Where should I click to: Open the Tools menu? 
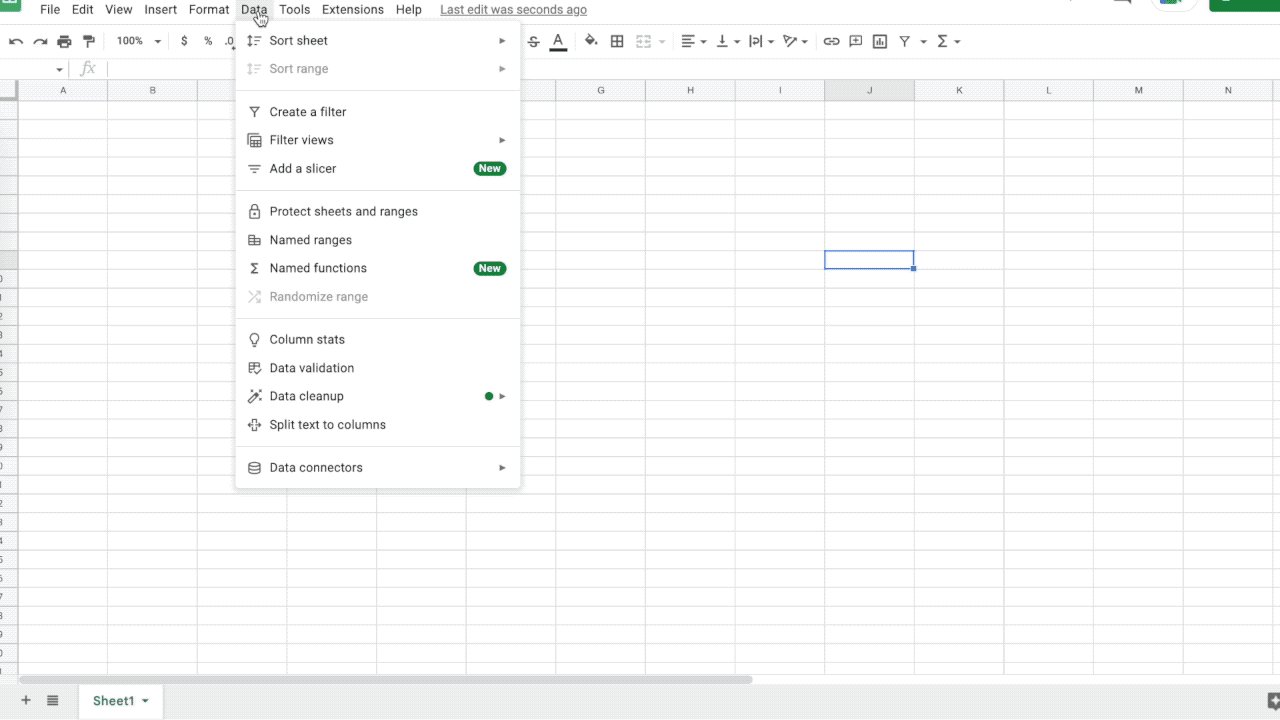point(294,10)
